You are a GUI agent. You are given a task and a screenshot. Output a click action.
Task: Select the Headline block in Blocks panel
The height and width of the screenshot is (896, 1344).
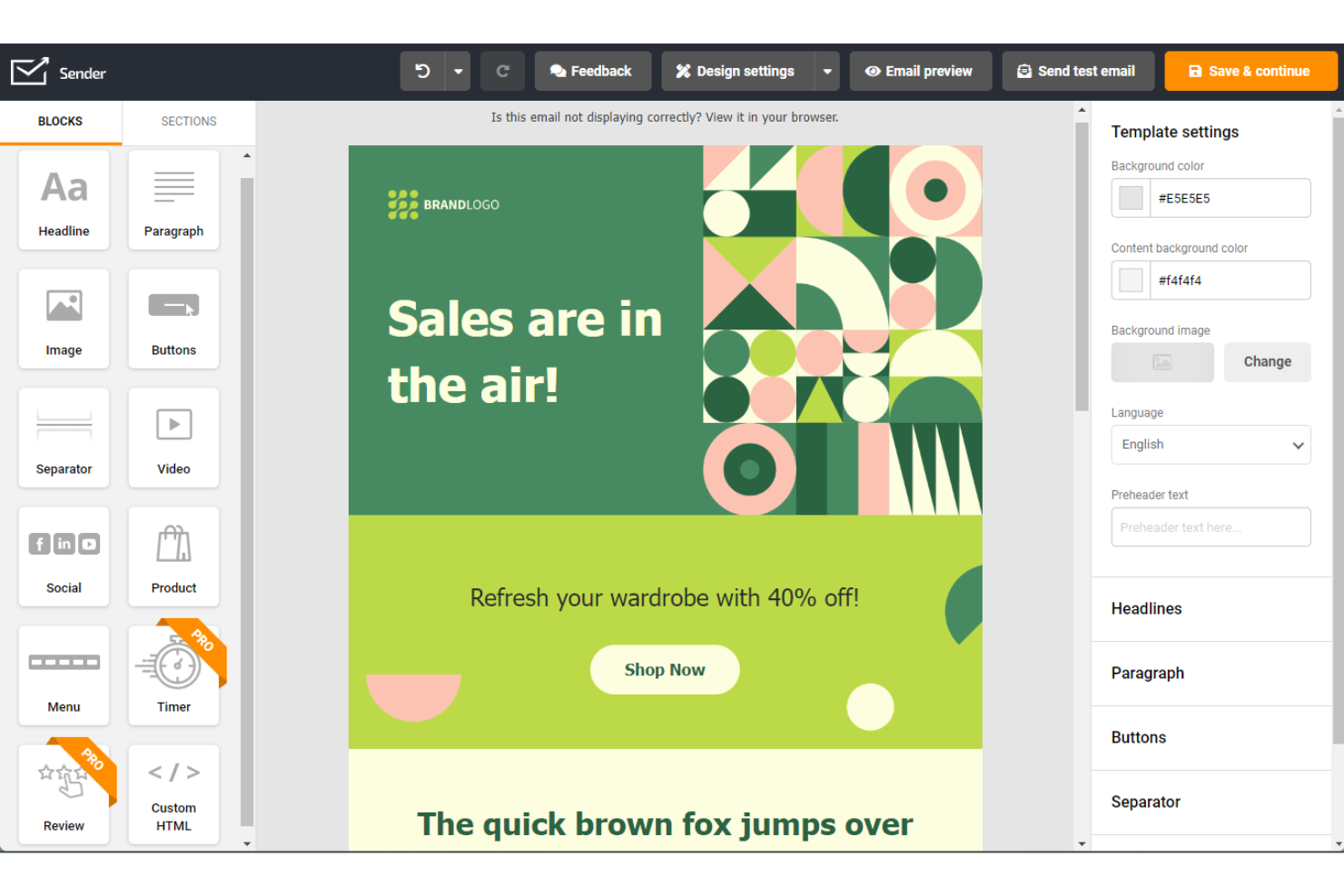pos(64,200)
